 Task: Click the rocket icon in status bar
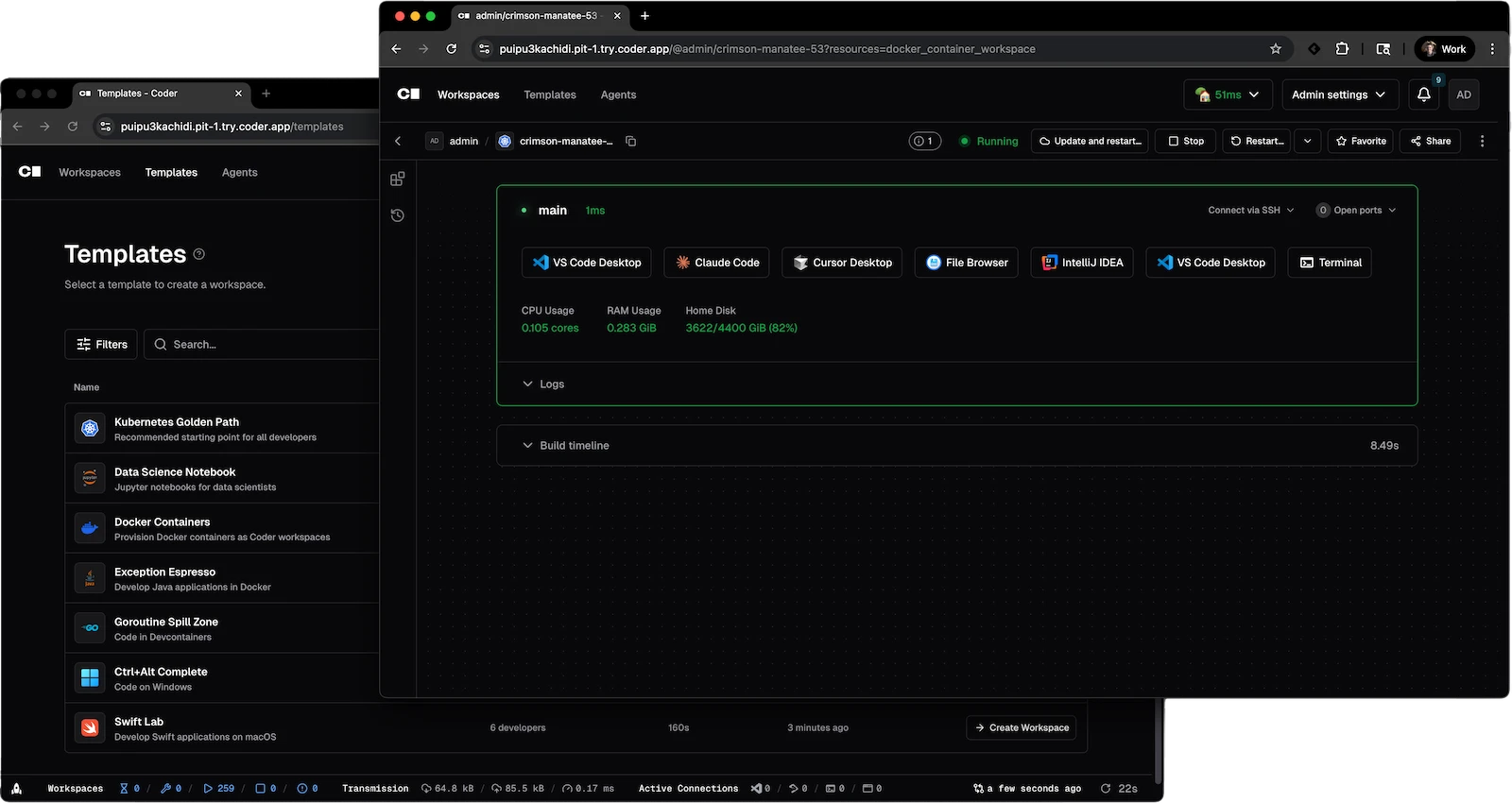tap(17, 788)
